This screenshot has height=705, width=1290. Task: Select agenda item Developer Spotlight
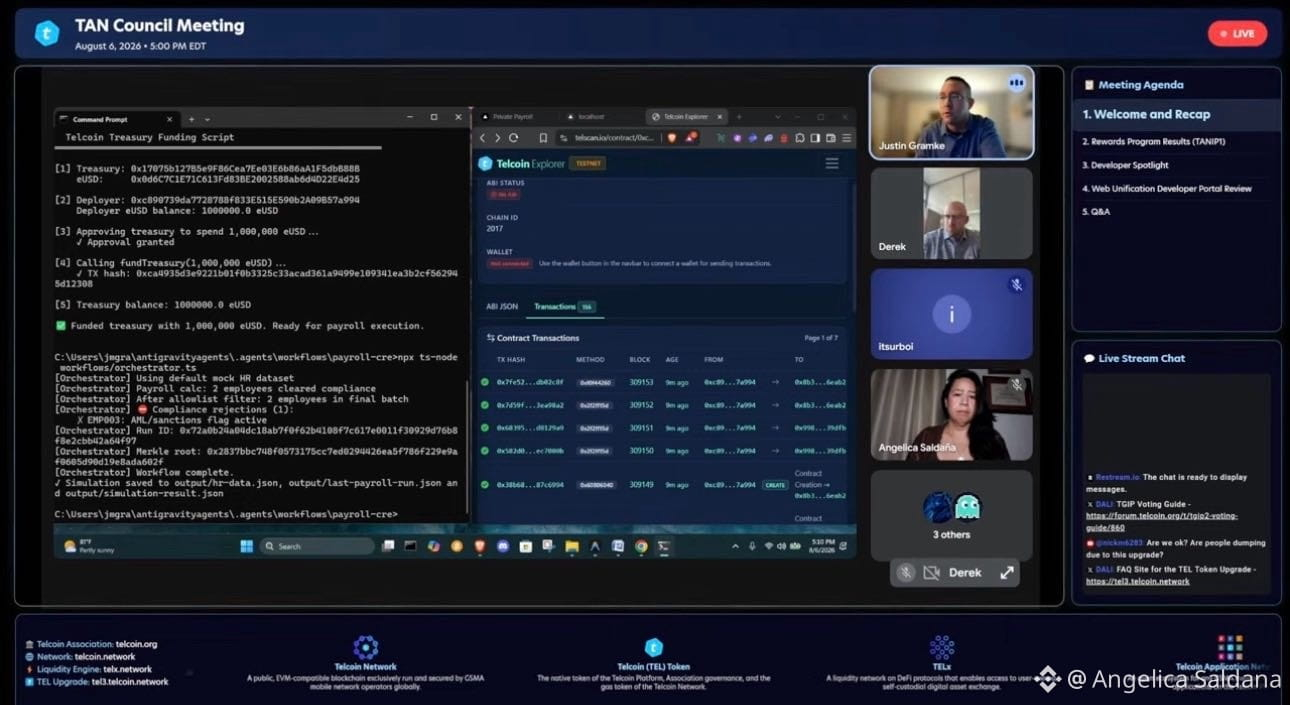[1125, 165]
